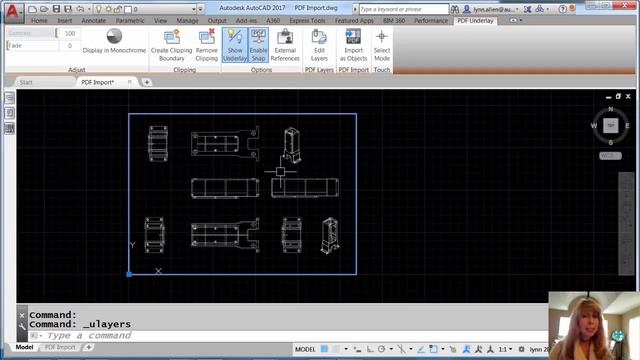Toggle layer lock padlock icon
640x360 pixels.
click(118, 9)
